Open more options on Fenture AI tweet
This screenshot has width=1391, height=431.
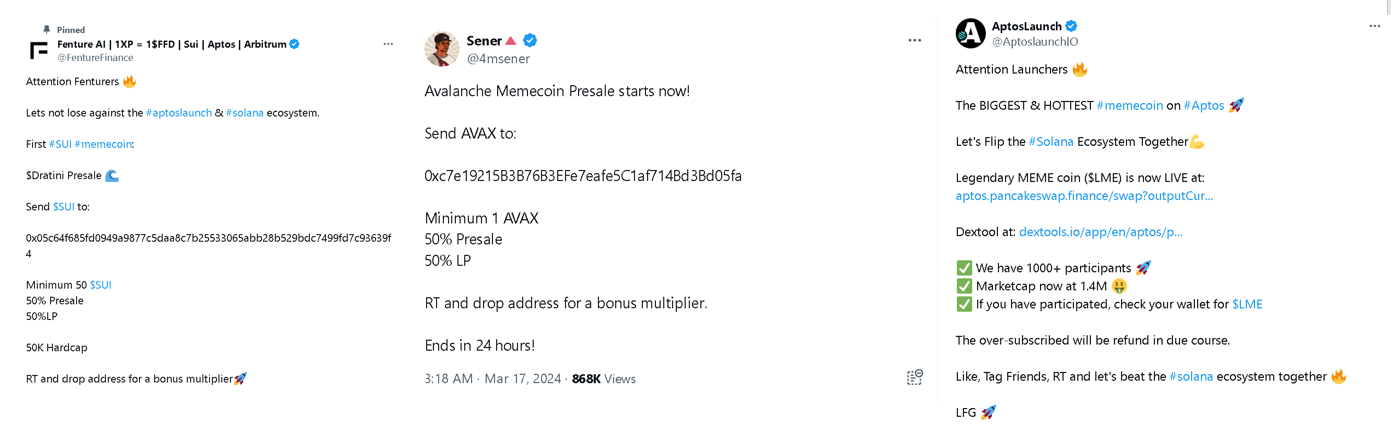pos(388,44)
